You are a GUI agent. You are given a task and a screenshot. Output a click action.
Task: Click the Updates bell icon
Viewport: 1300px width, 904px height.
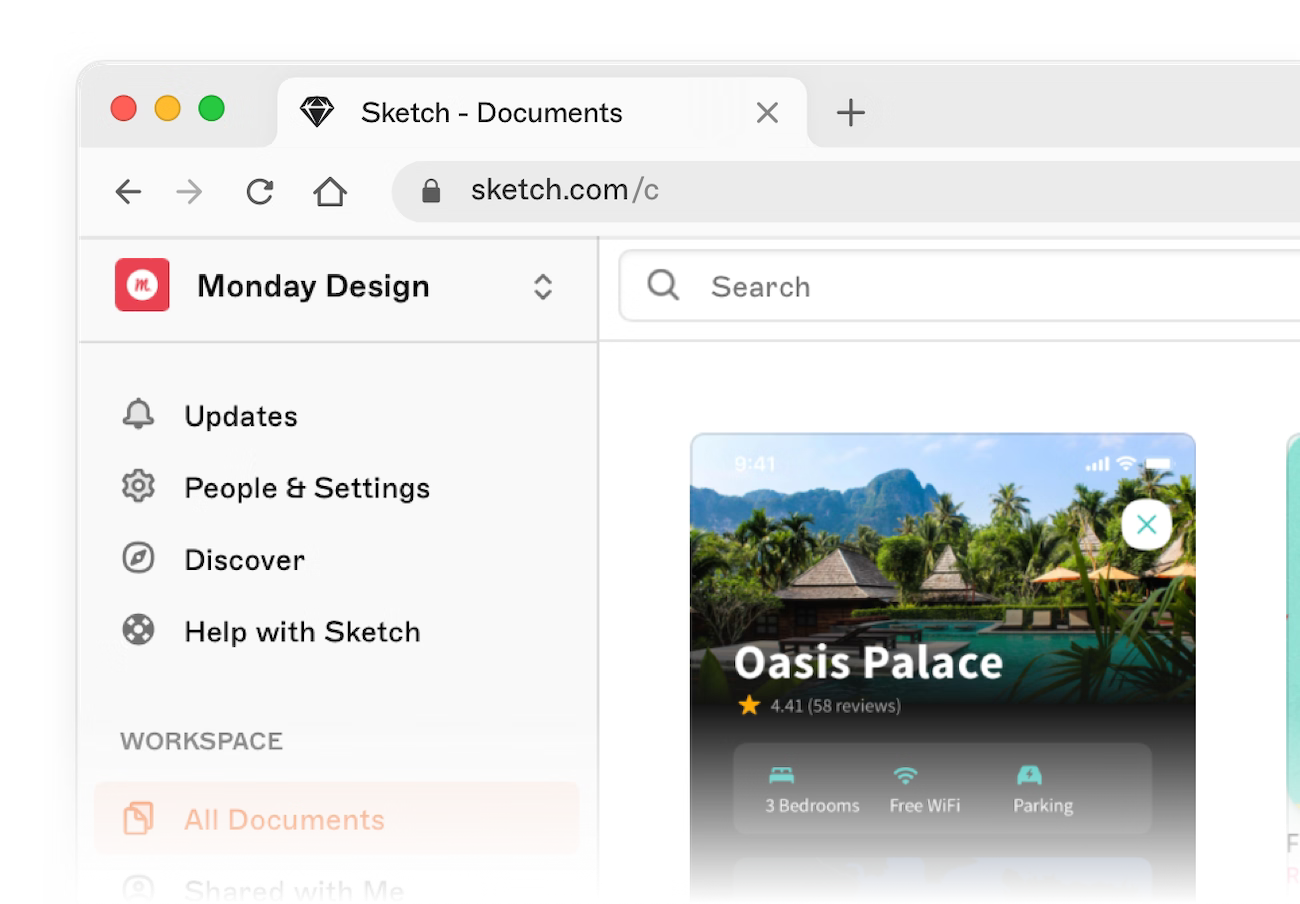tap(138, 414)
